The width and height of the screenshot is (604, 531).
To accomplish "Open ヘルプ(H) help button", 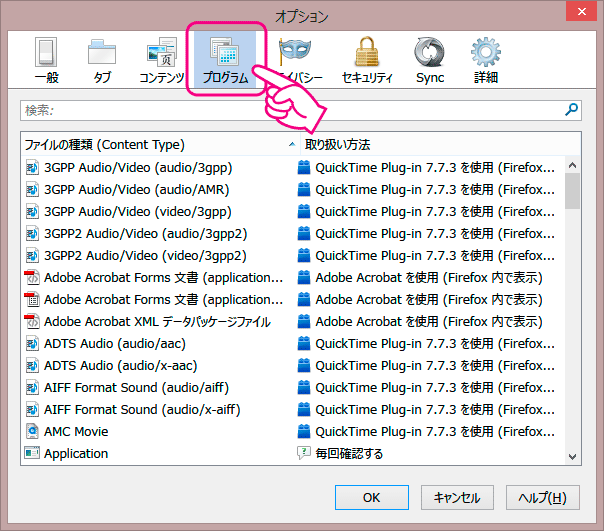I will pyautogui.click(x=543, y=497).
